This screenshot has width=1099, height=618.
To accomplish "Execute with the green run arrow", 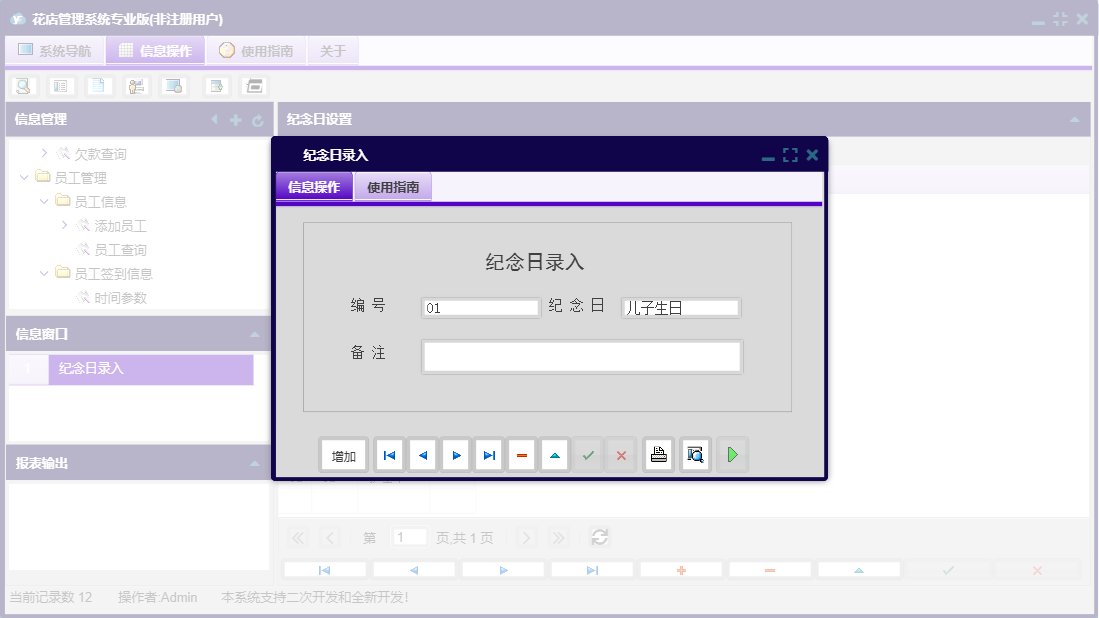I will click(732, 454).
